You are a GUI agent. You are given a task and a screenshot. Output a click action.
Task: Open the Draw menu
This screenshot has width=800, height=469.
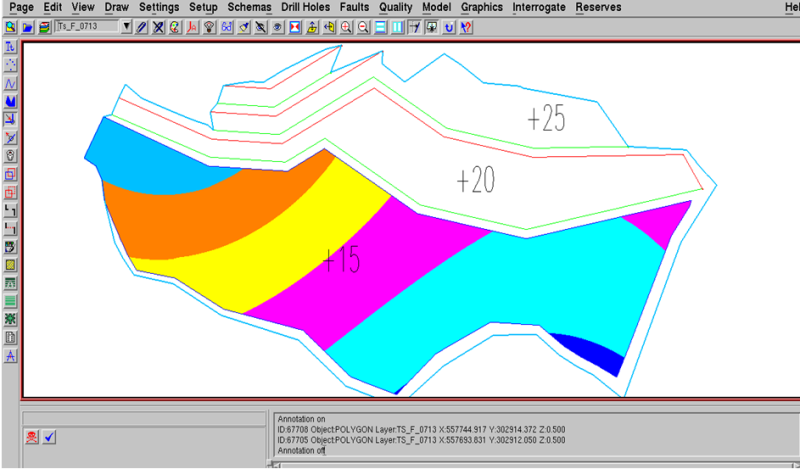116,7
